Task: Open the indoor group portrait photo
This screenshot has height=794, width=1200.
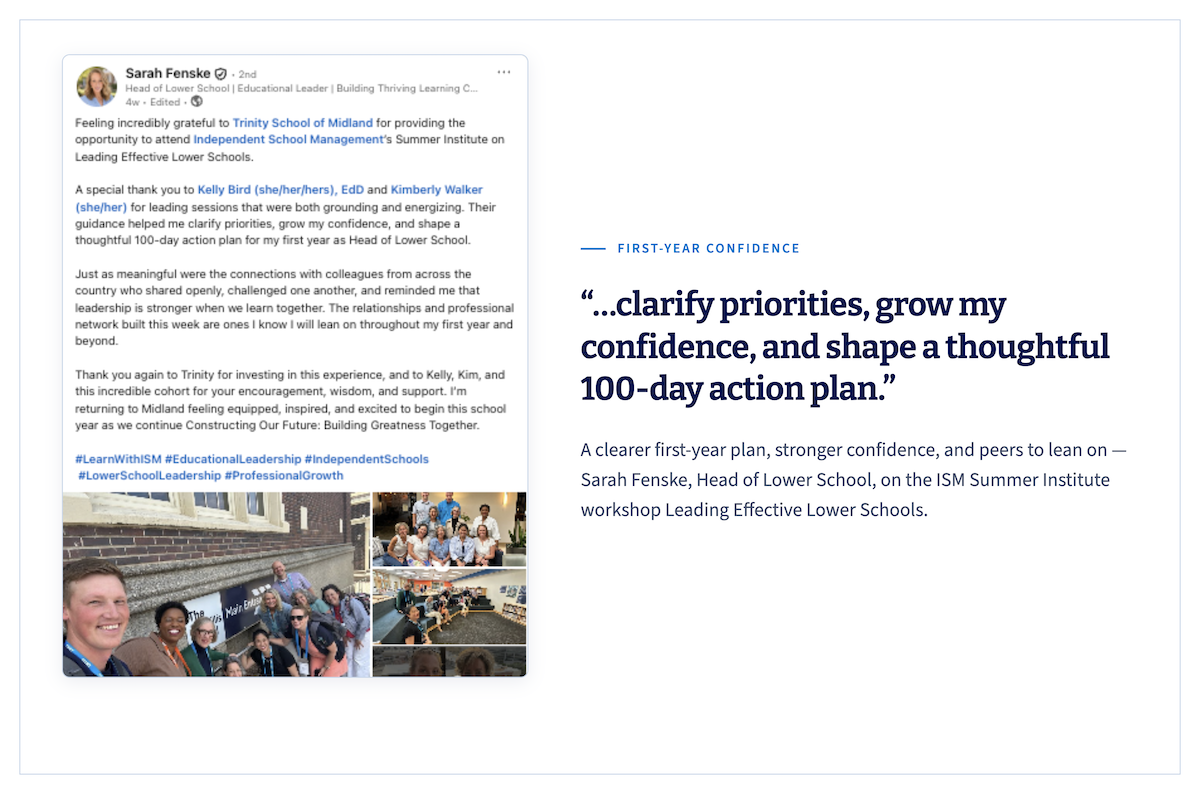Action: [x=449, y=529]
